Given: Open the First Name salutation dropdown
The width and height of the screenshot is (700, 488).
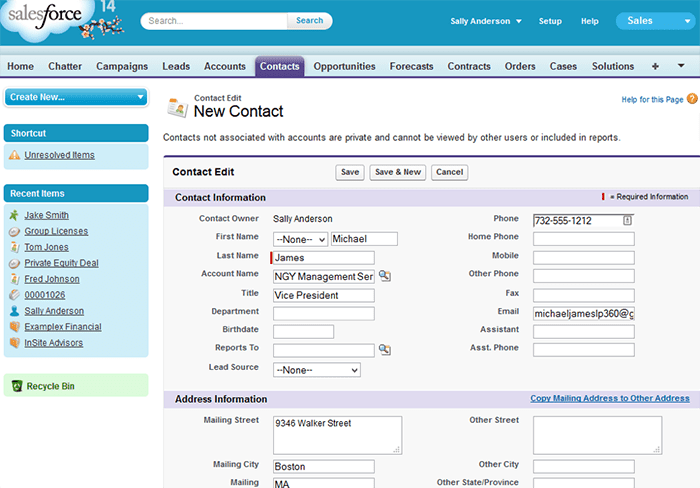Looking at the screenshot, I should [x=300, y=239].
